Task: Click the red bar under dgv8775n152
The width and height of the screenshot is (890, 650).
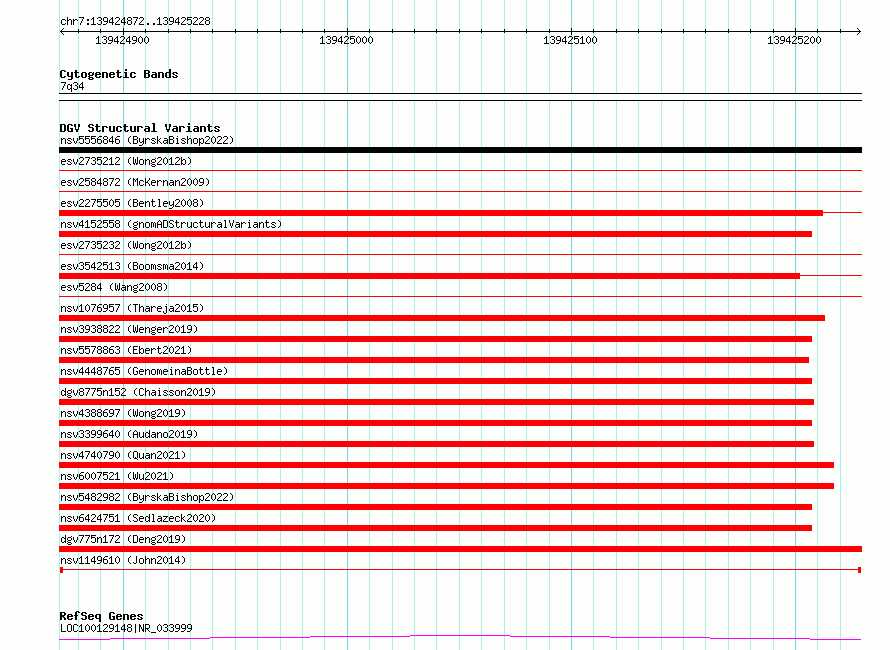Action: click(x=436, y=402)
